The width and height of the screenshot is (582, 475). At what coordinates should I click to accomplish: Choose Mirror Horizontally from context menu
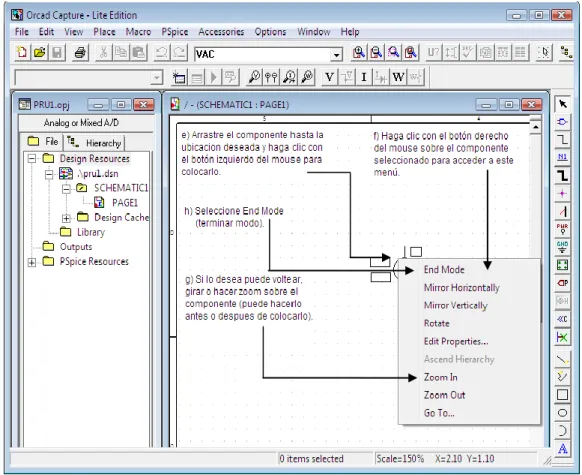coord(461,288)
